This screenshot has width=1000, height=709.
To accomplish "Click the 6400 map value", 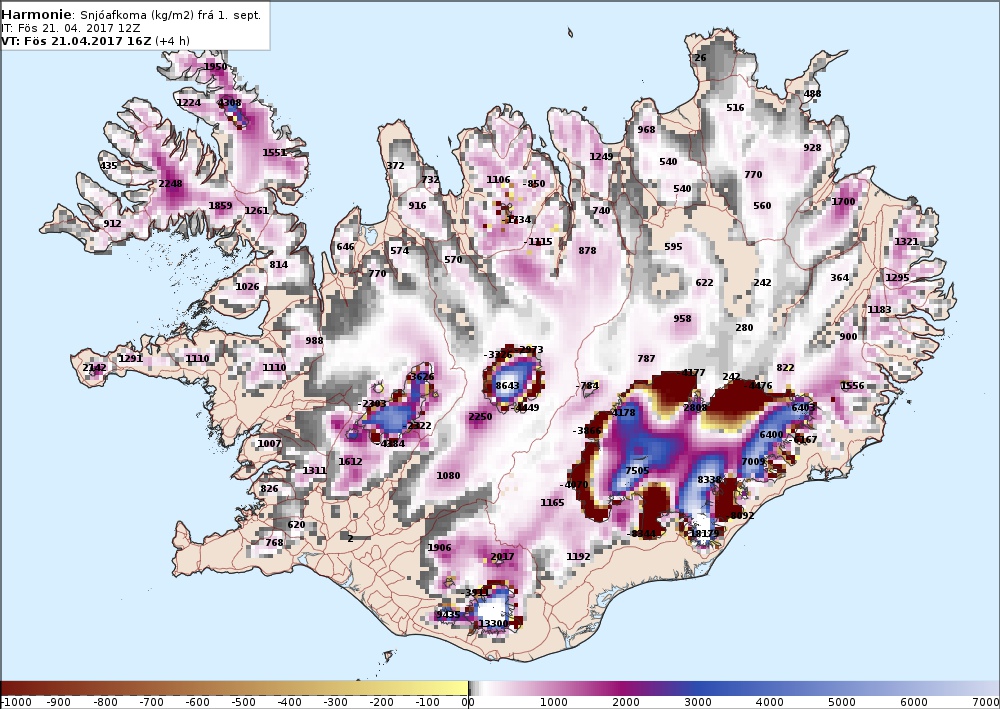I will (x=771, y=435).
